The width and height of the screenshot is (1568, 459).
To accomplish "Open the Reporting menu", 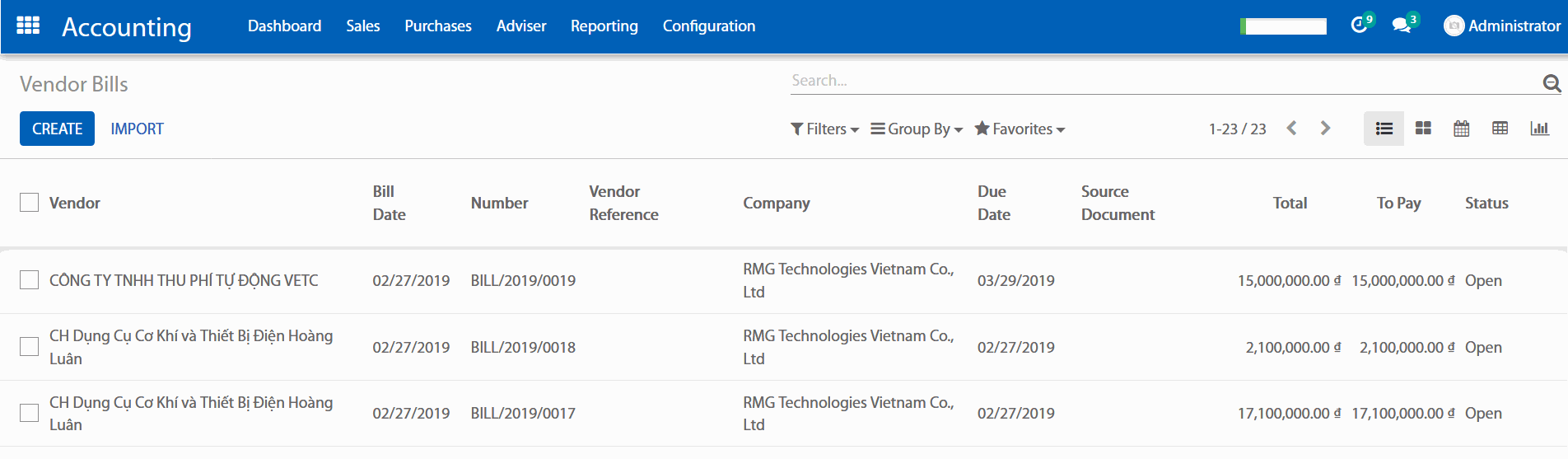I will (x=604, y=26).
